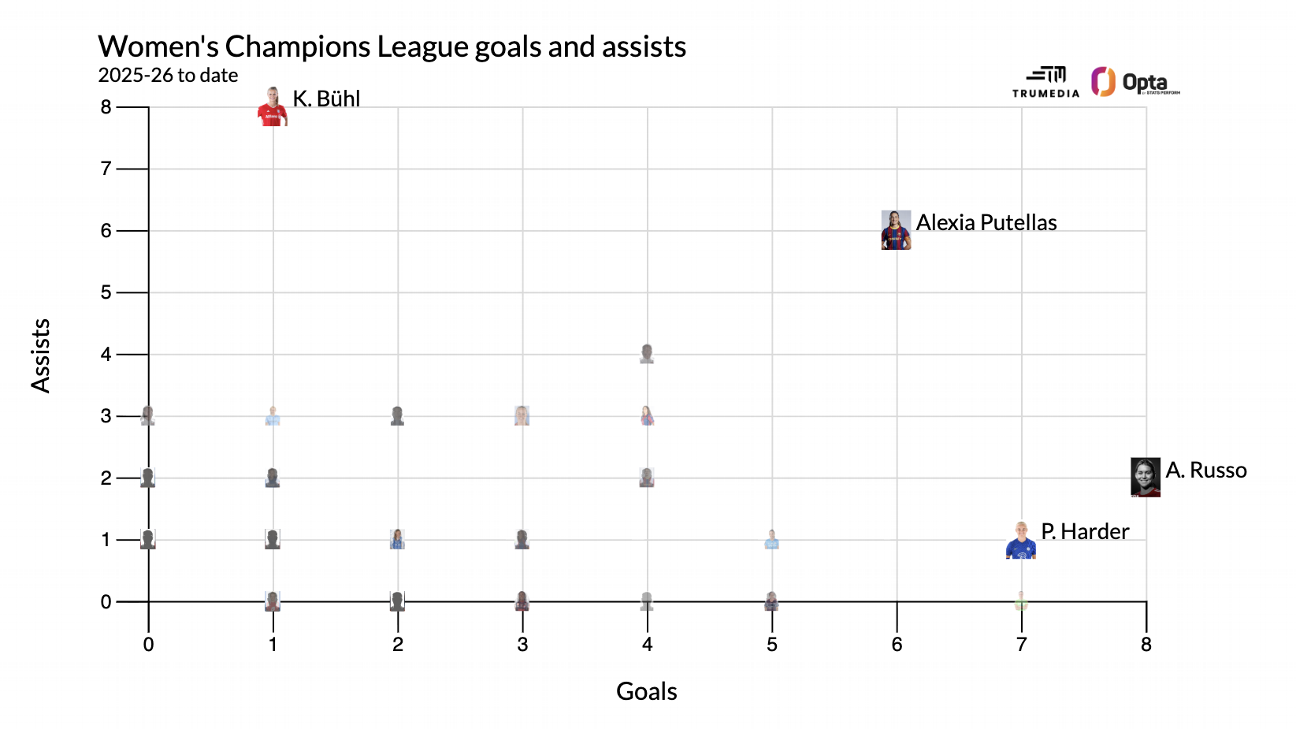The image size is (1296, 729).
Task: Click K. Bühl's player photo marker
Action: click(x=272, y=107)
